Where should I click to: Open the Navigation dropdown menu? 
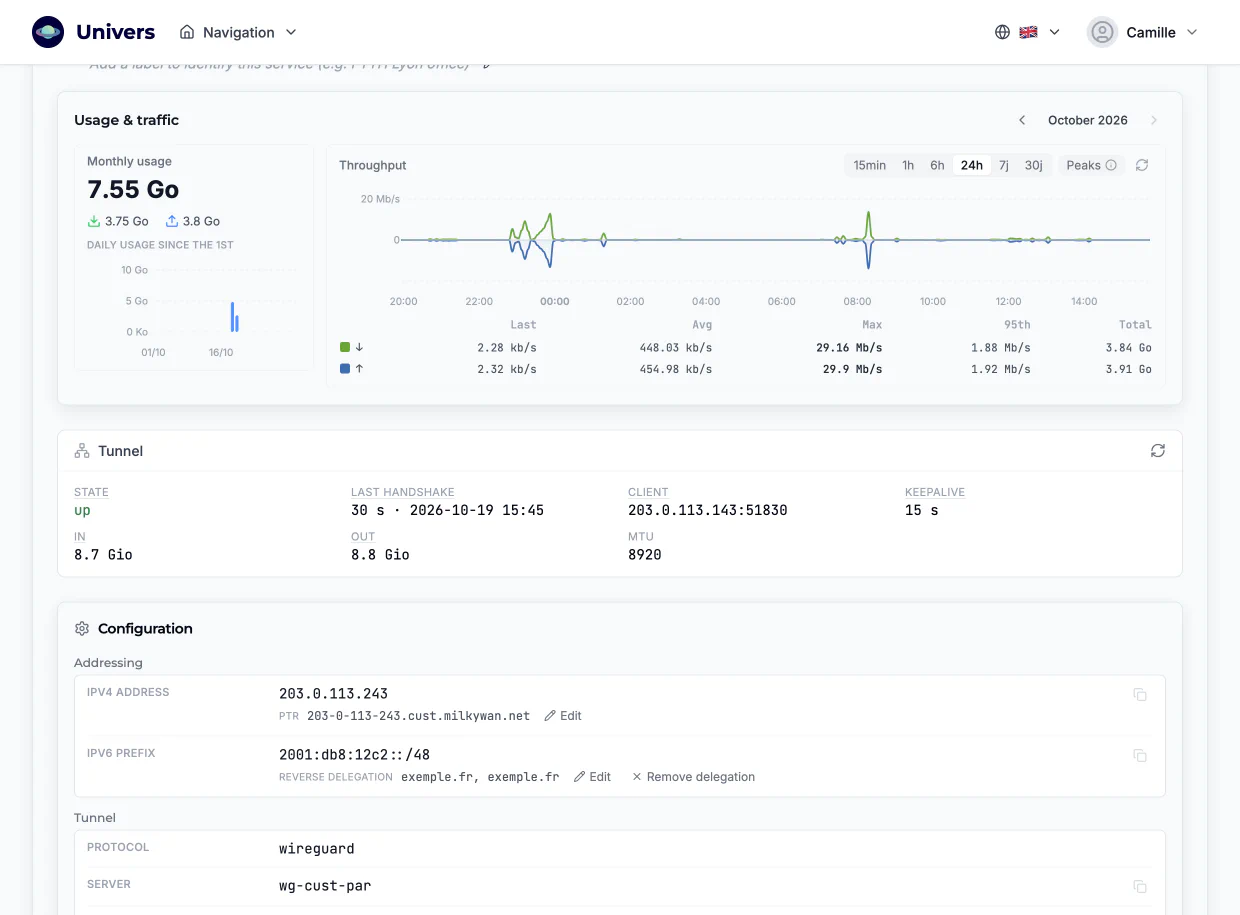[238, 32]
